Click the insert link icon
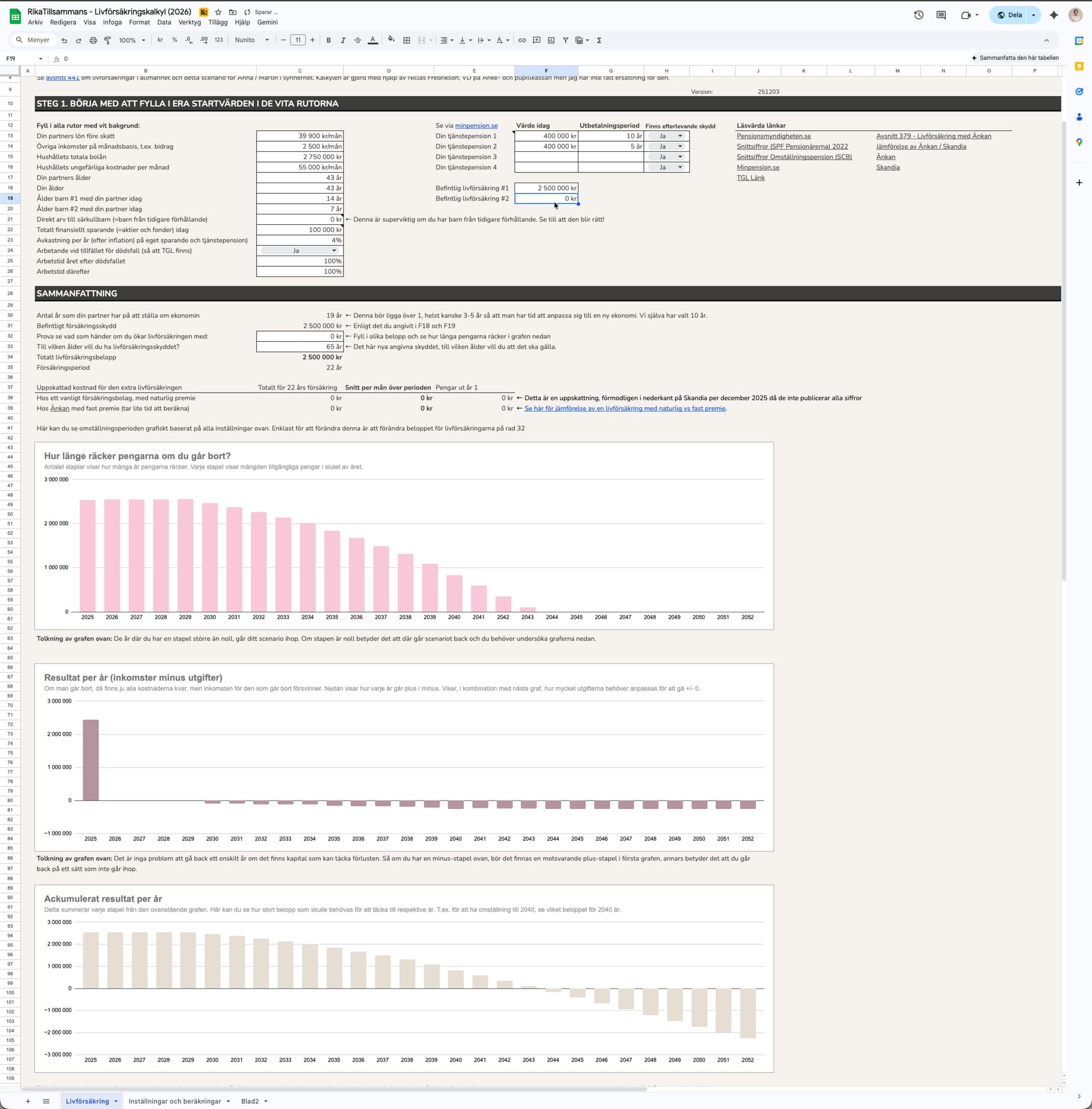 click(522, 40)
